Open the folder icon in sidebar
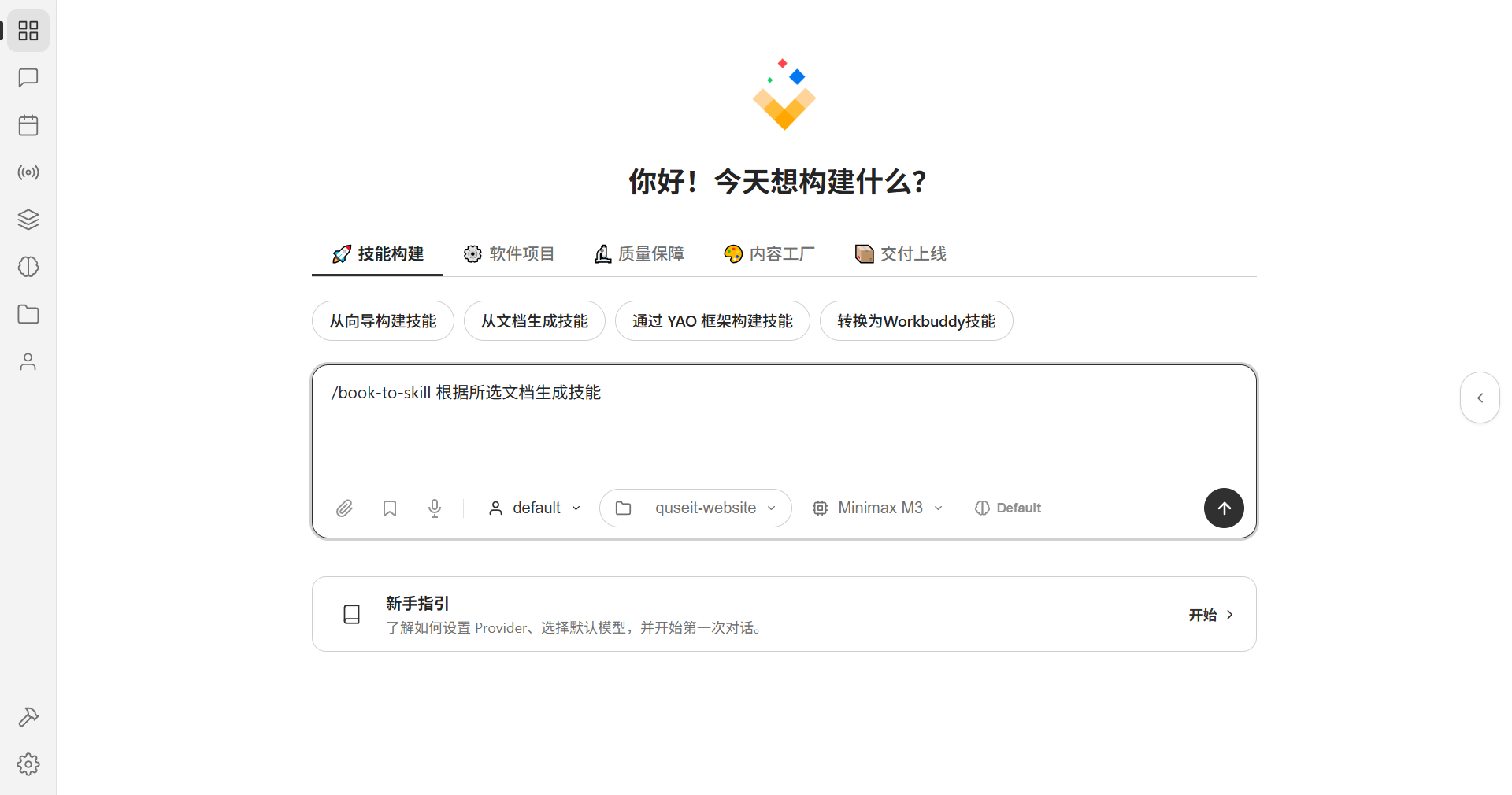This screenshot has width=1512, height=795. click(x=28, y=314)
